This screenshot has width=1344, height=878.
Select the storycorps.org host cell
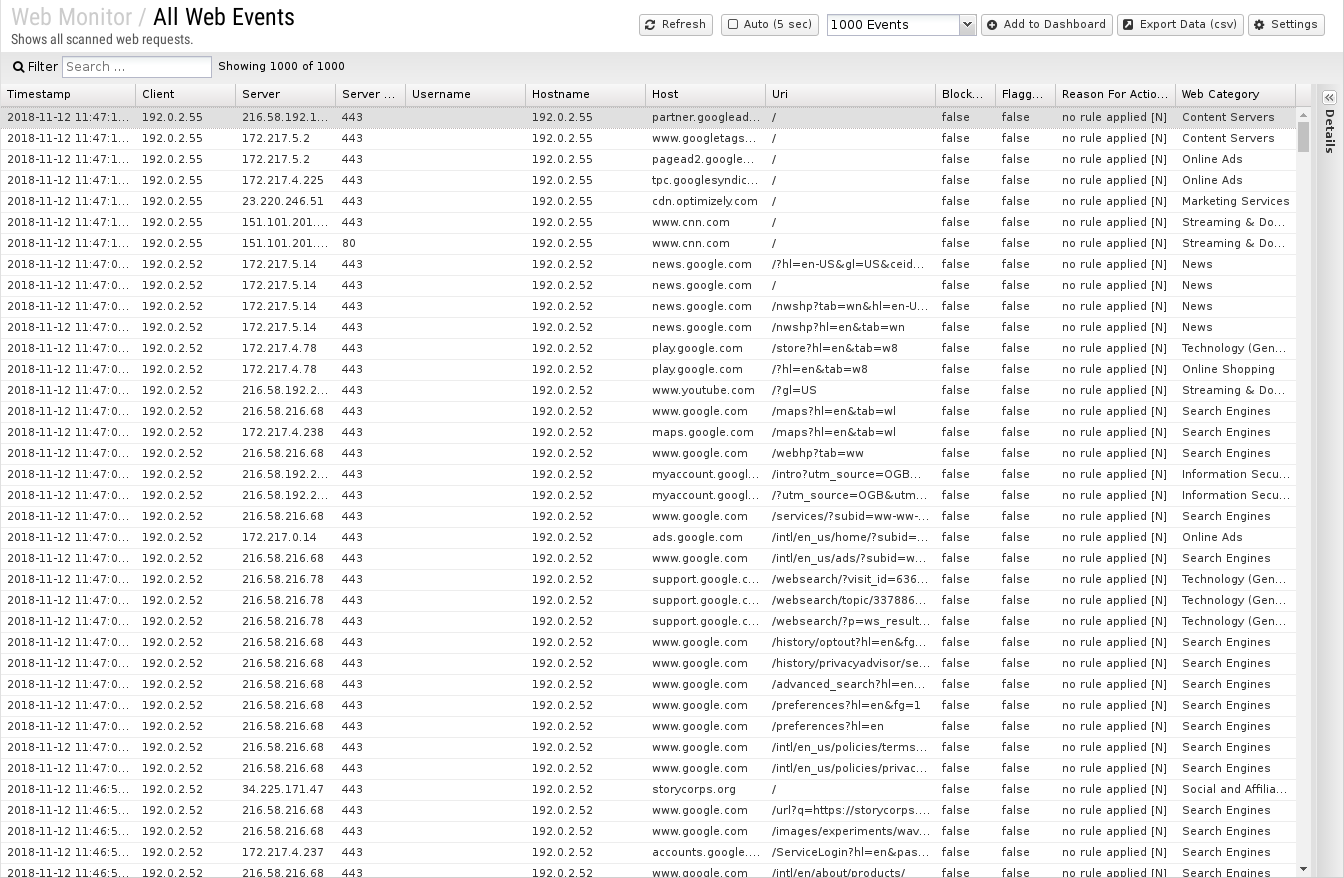[705, 789]
